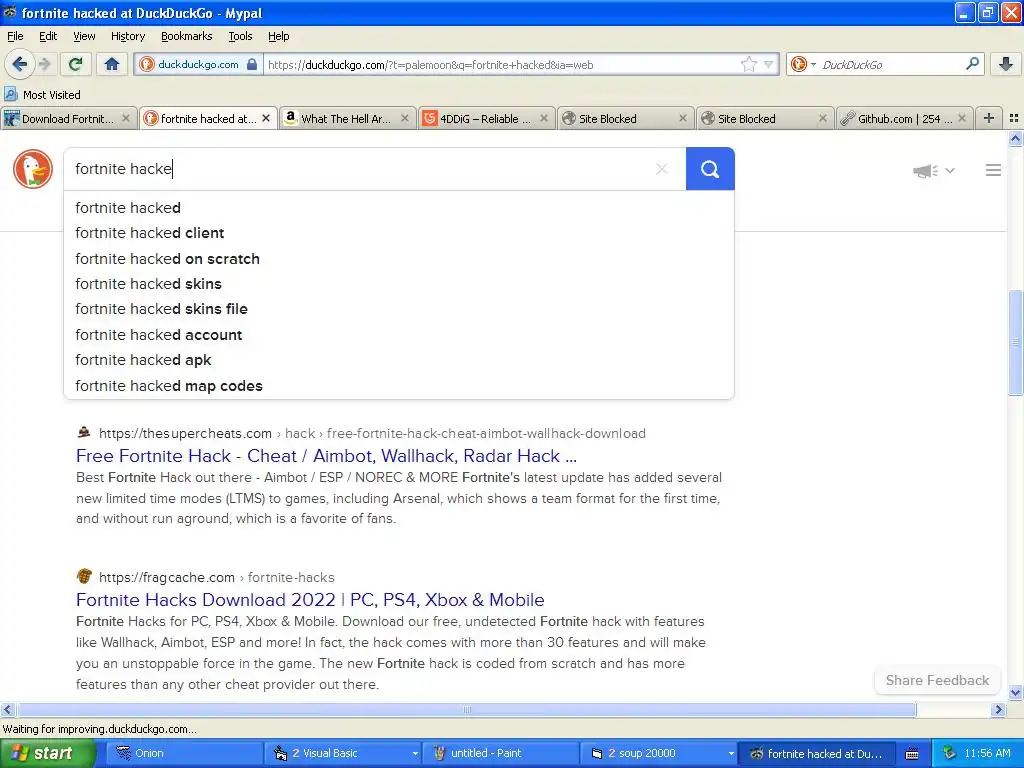1024x768 pixels.
Task: Select suggestion 'fortnite hacked map codes'
Action: coord(398,385)
